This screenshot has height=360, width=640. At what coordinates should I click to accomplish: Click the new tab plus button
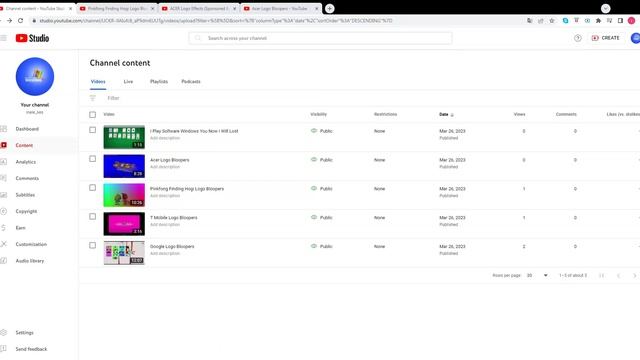330,8
